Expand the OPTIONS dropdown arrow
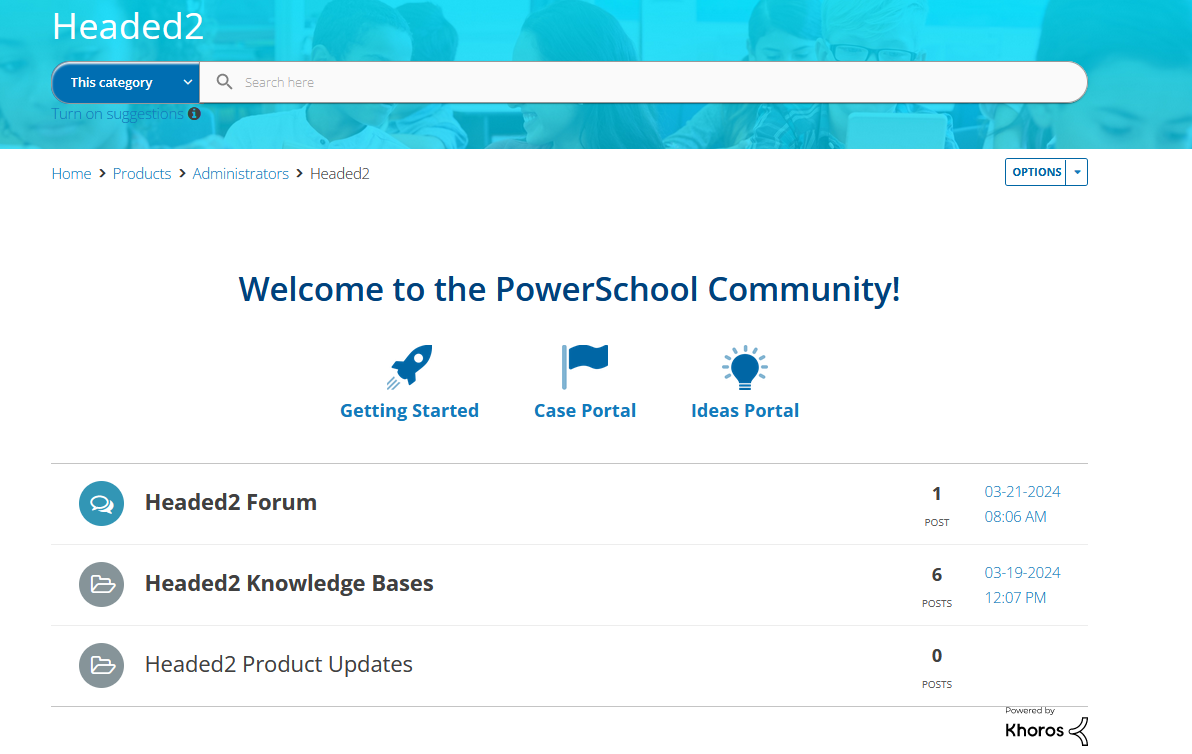Image resolution: width=1192 pixels, height=754 pixels. pos(1077,171)
